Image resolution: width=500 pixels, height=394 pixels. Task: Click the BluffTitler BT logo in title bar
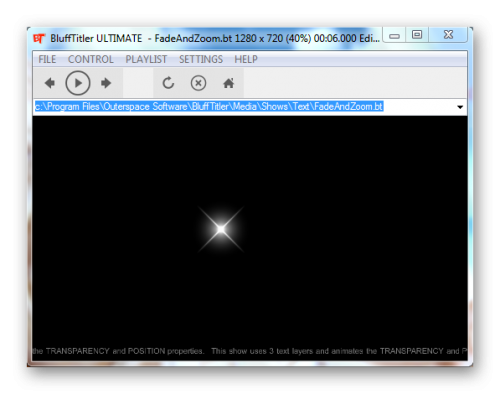[39, 39]
